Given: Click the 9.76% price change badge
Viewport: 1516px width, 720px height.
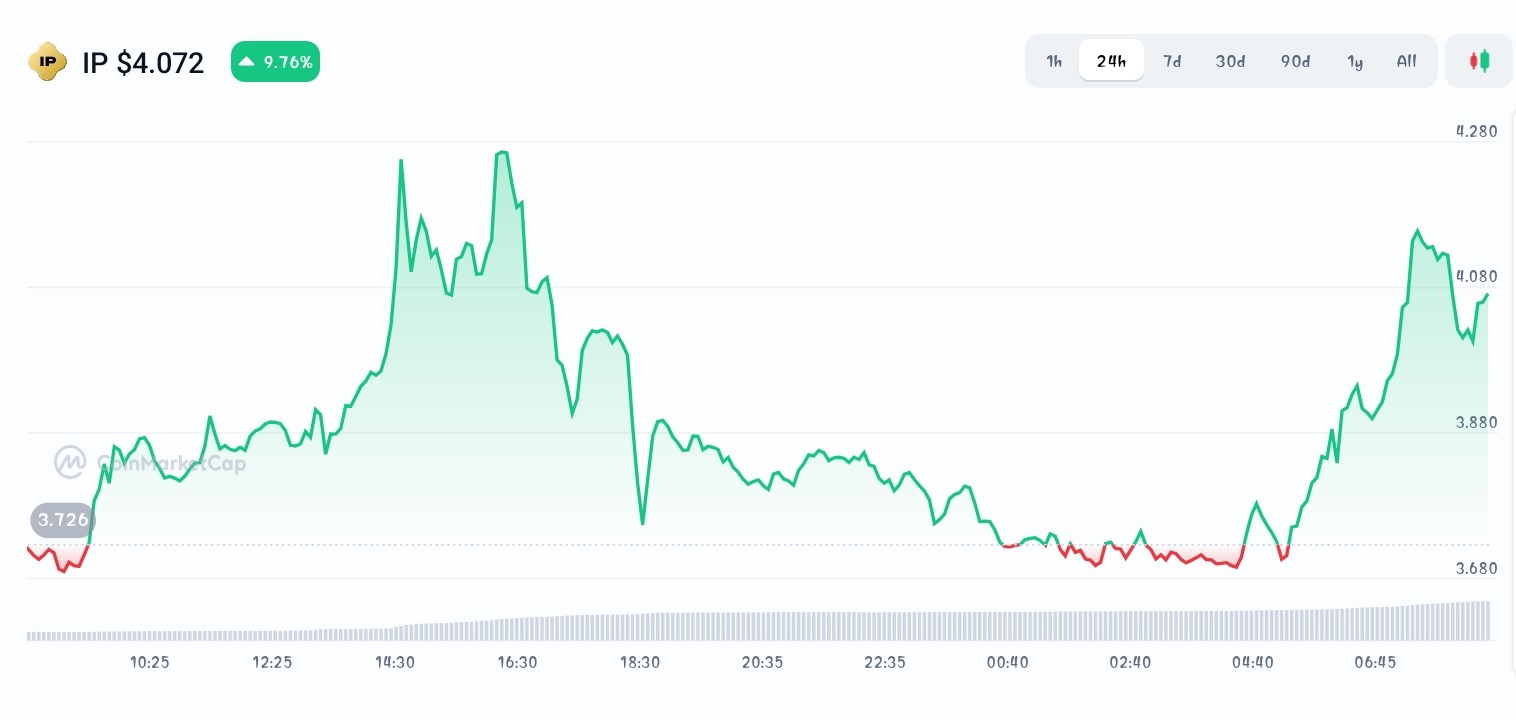Looking at the screenshot, I should pos(275,62).
